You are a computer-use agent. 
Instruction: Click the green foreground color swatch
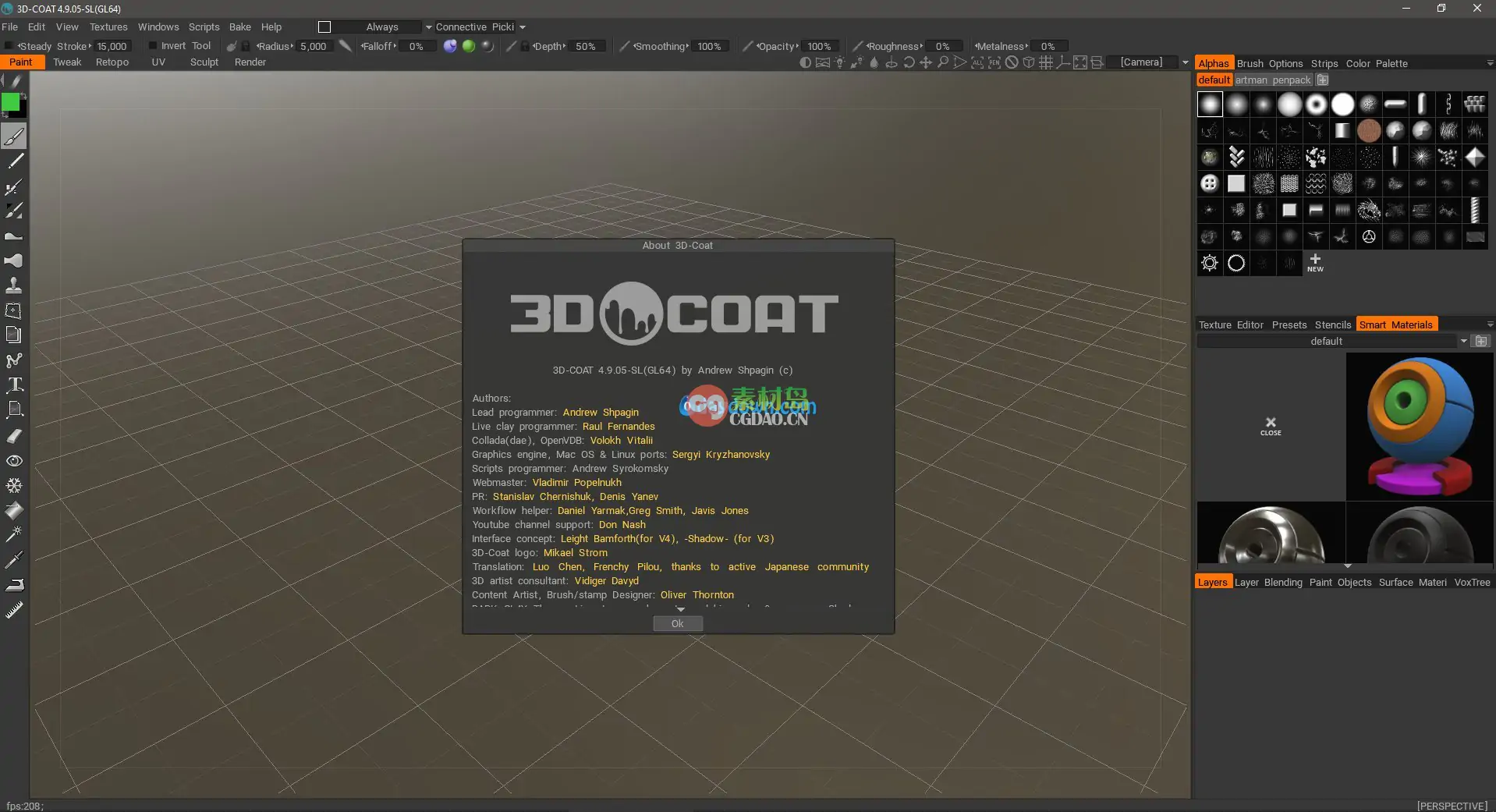(x=11, y=102)
